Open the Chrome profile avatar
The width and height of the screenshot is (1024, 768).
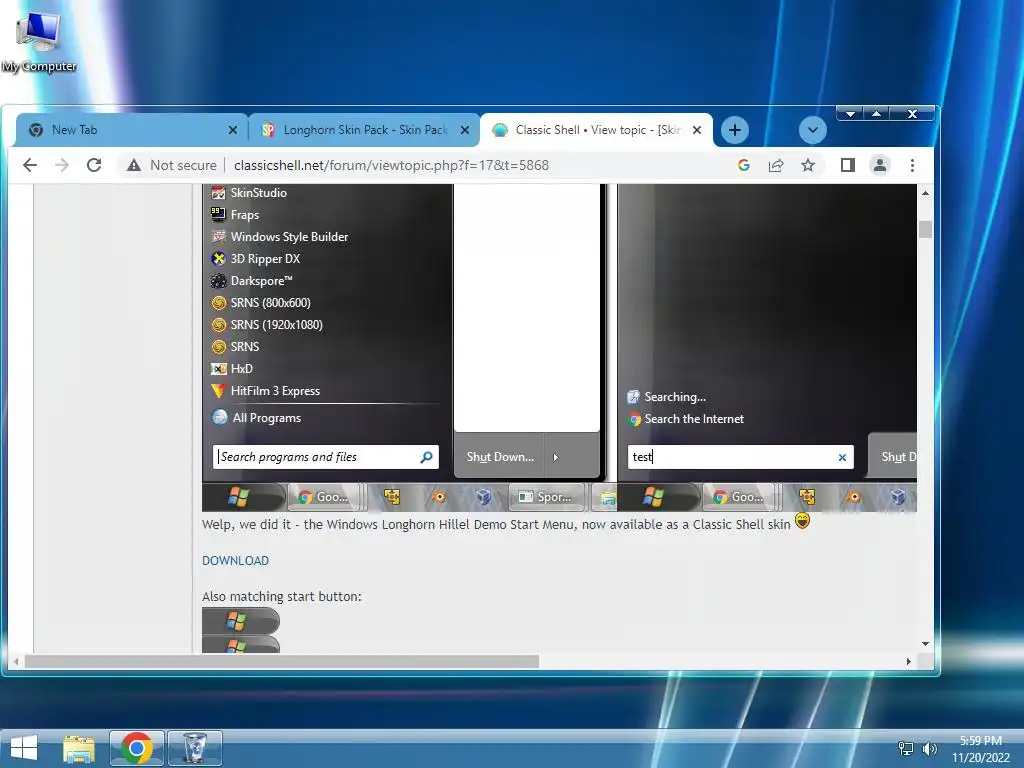point(880,165)
